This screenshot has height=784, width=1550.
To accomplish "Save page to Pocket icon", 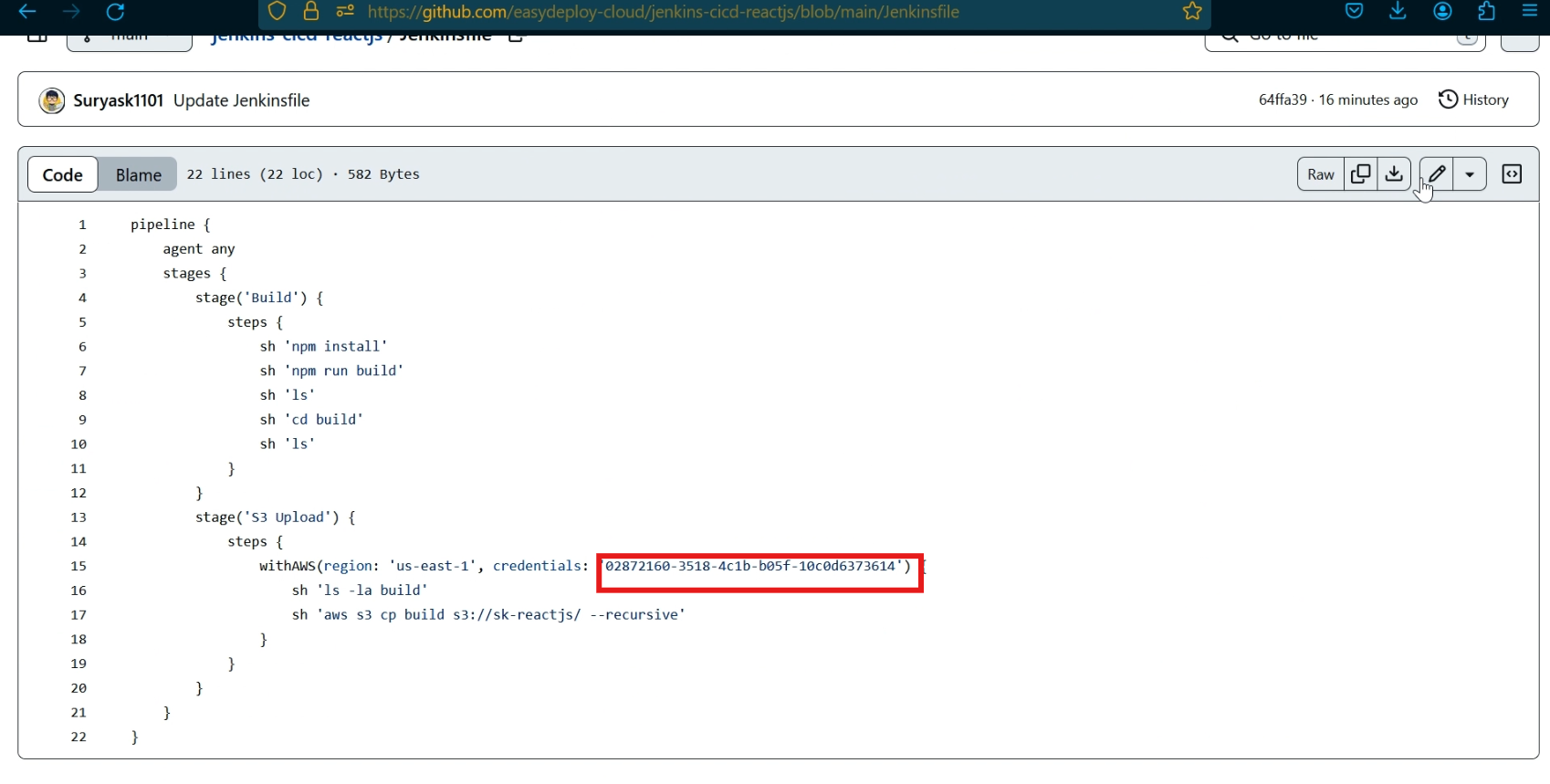I will click(1355, 11).
